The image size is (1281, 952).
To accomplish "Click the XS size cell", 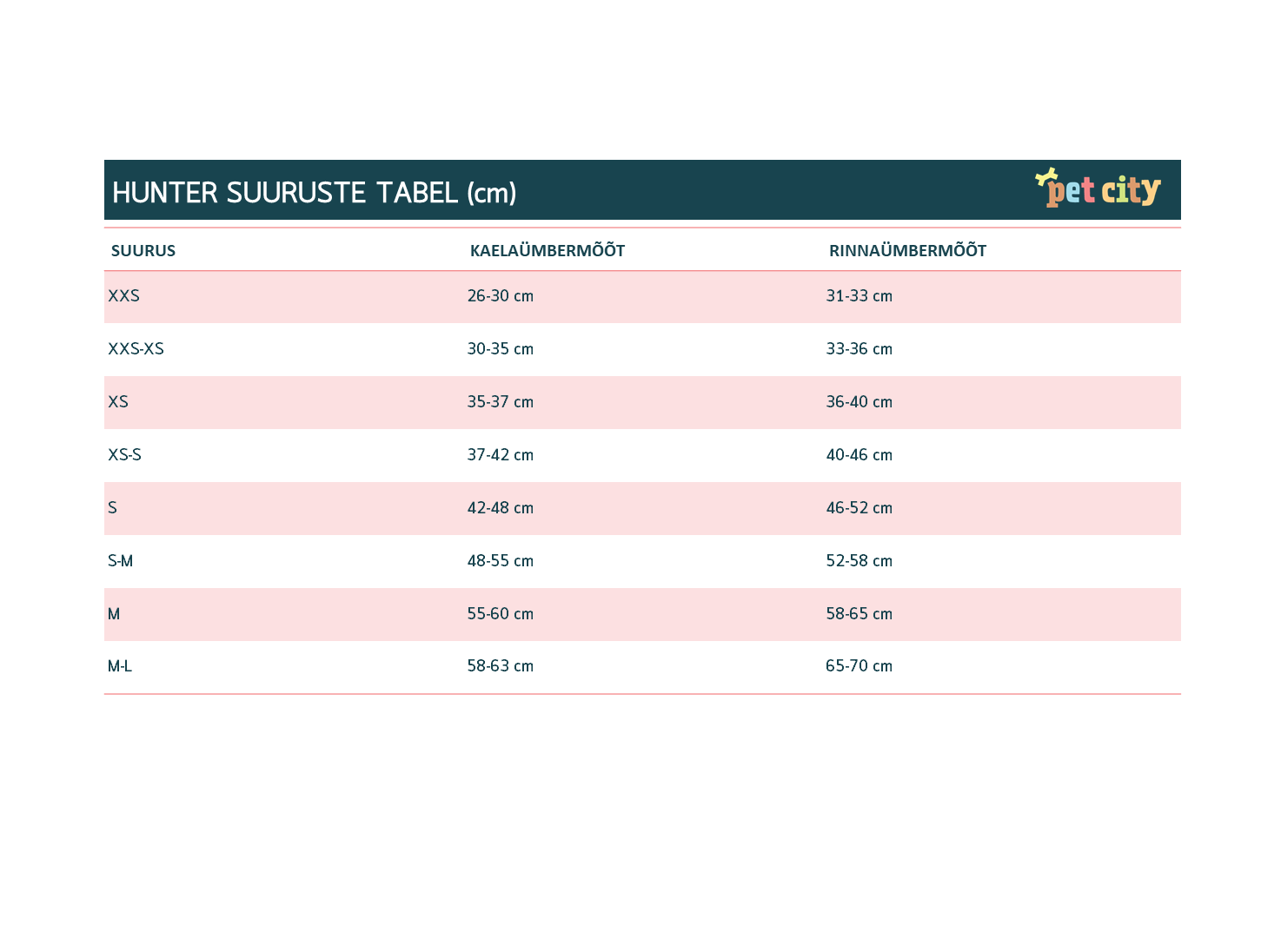I will pos(118,402).
